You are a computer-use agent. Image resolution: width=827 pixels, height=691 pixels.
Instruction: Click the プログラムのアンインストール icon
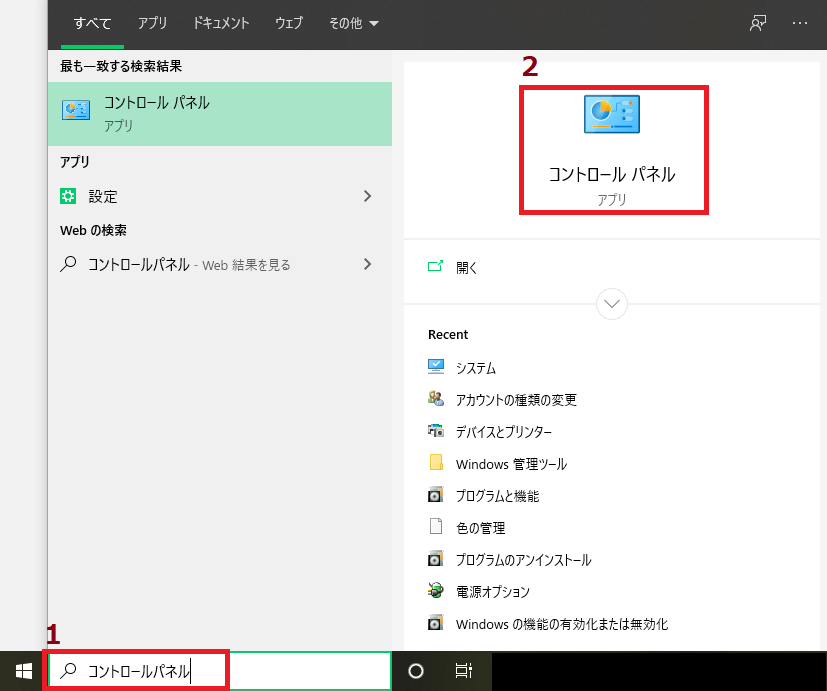pyautogui.click(x=436, y=559)
